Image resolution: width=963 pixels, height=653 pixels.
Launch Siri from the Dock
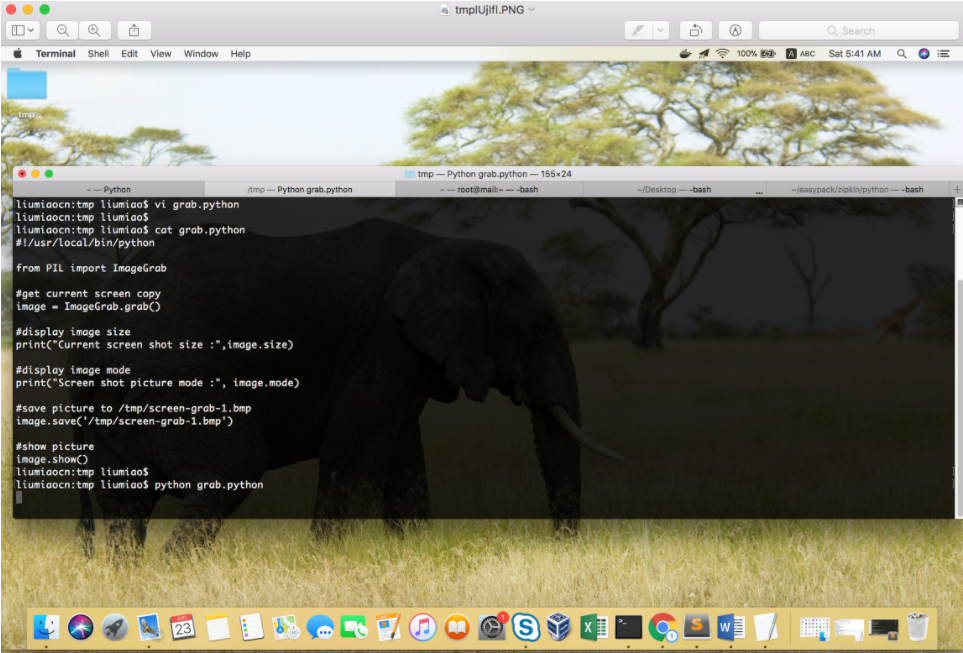pos(80,627)
